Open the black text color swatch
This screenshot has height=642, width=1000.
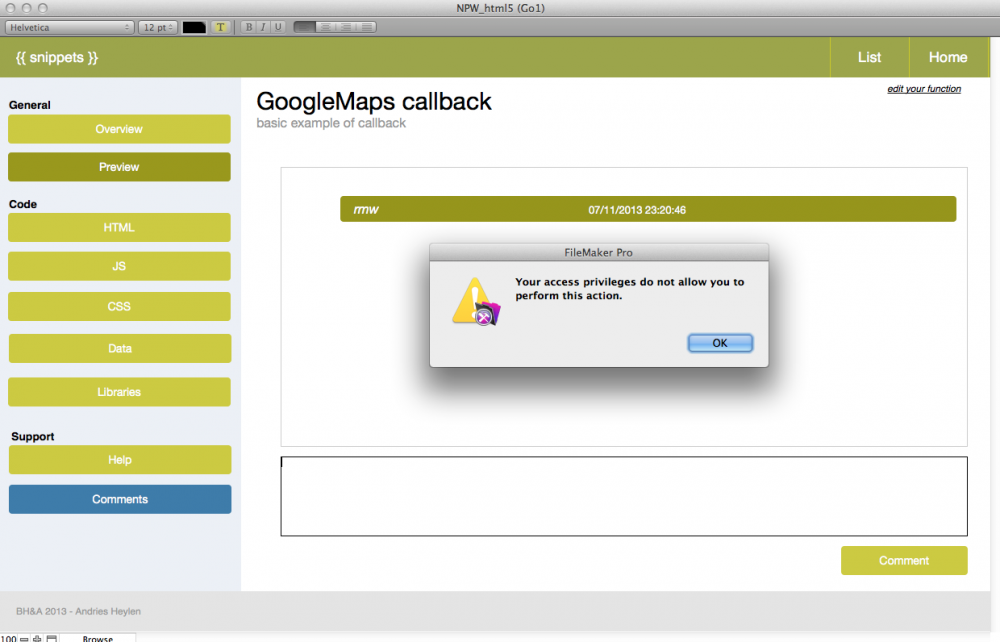pos(194,27)
